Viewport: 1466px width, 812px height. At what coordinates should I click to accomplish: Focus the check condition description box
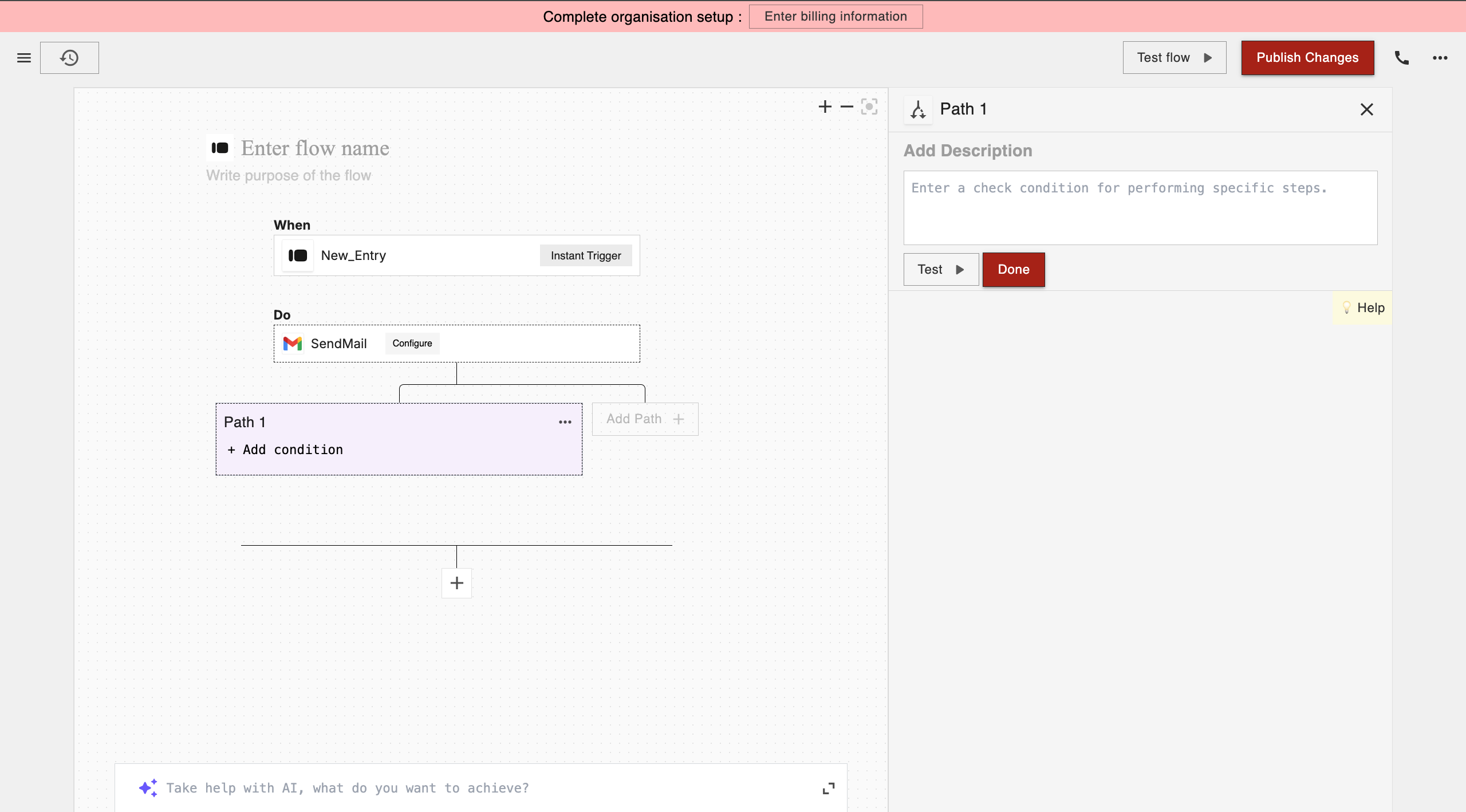1141,208
